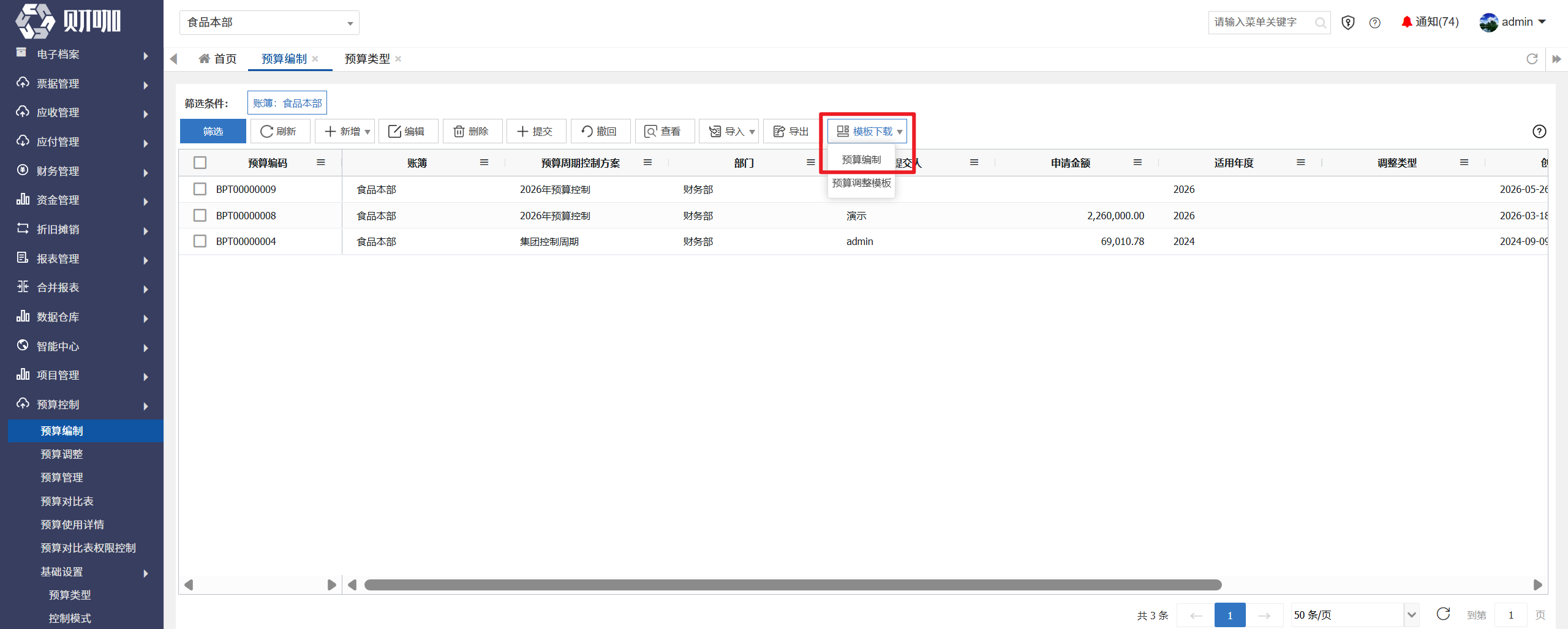The width and height of the screenshot is (1568, 629).
Task: Switch to the 预算类型 tab
Action: pyautogui.click(x=367, y=59)
